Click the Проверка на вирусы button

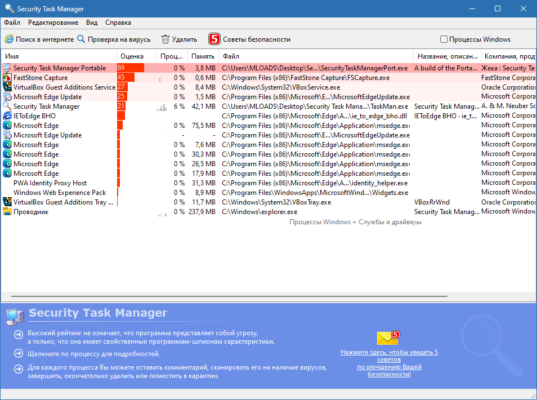(x=114, y=39)
